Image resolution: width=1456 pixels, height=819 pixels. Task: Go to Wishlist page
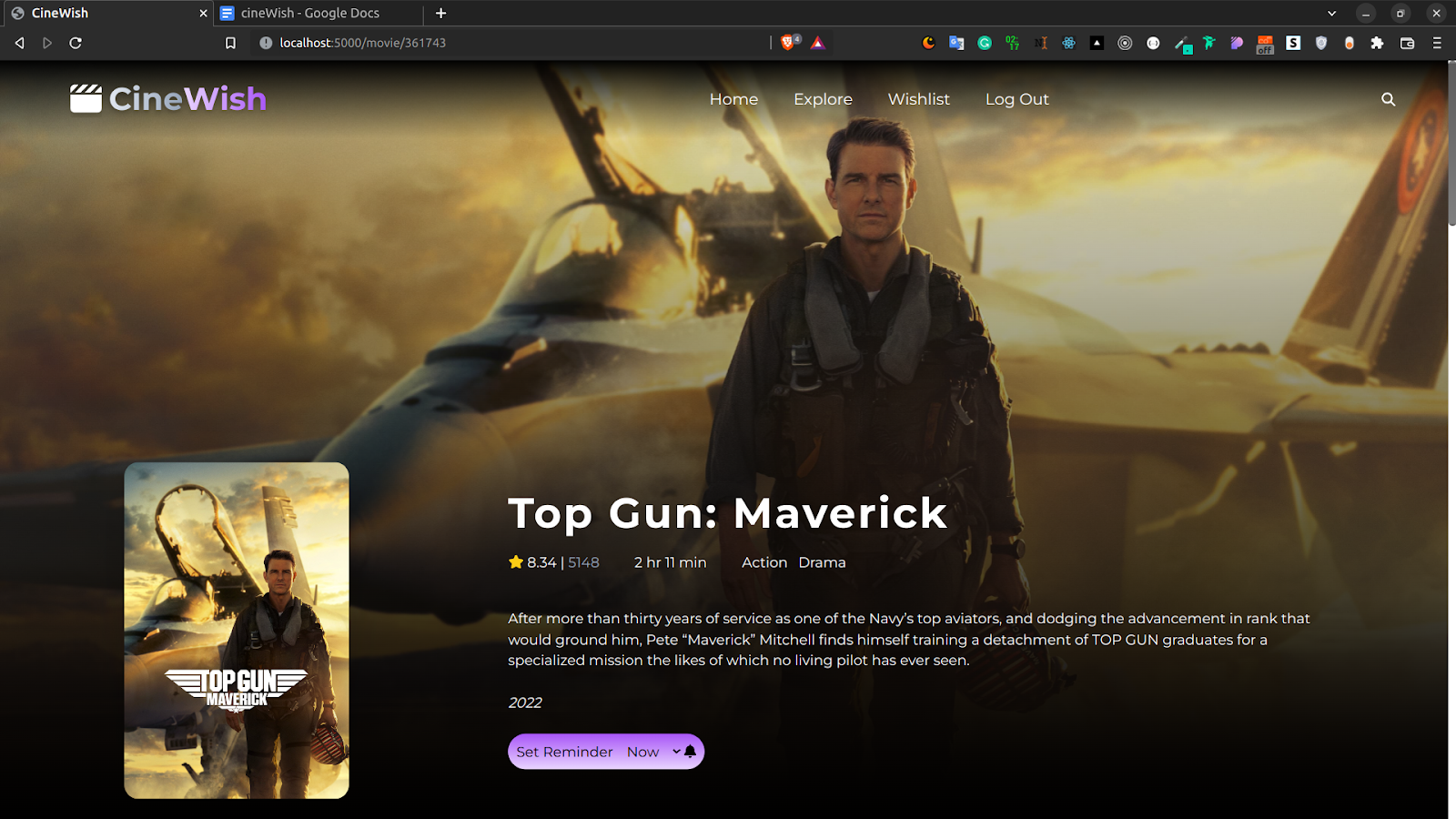pos(918,99)
